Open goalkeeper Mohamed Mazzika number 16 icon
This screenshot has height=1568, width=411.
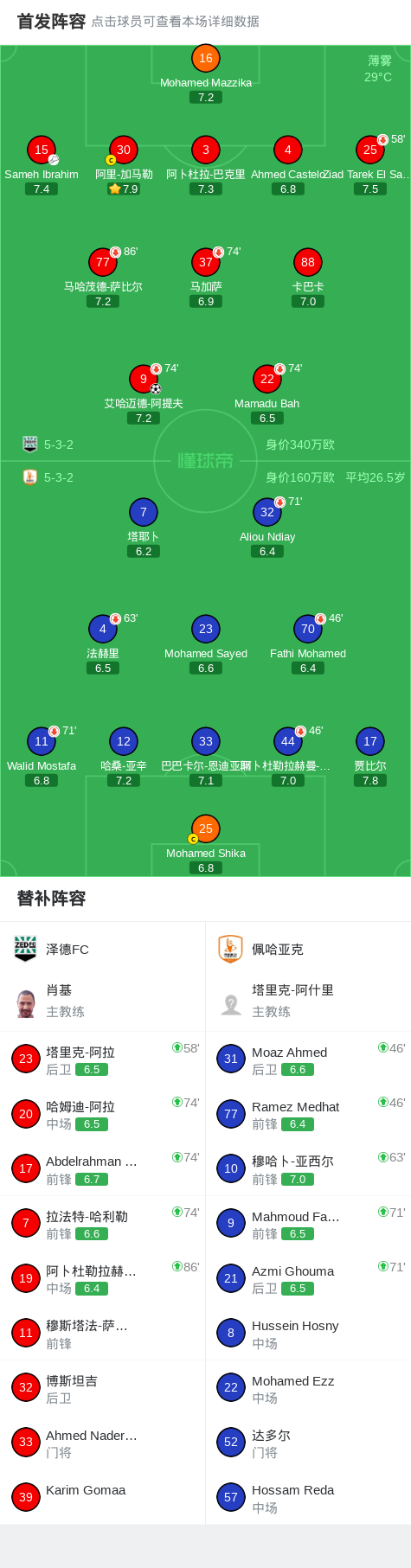(x=206, y=58)
